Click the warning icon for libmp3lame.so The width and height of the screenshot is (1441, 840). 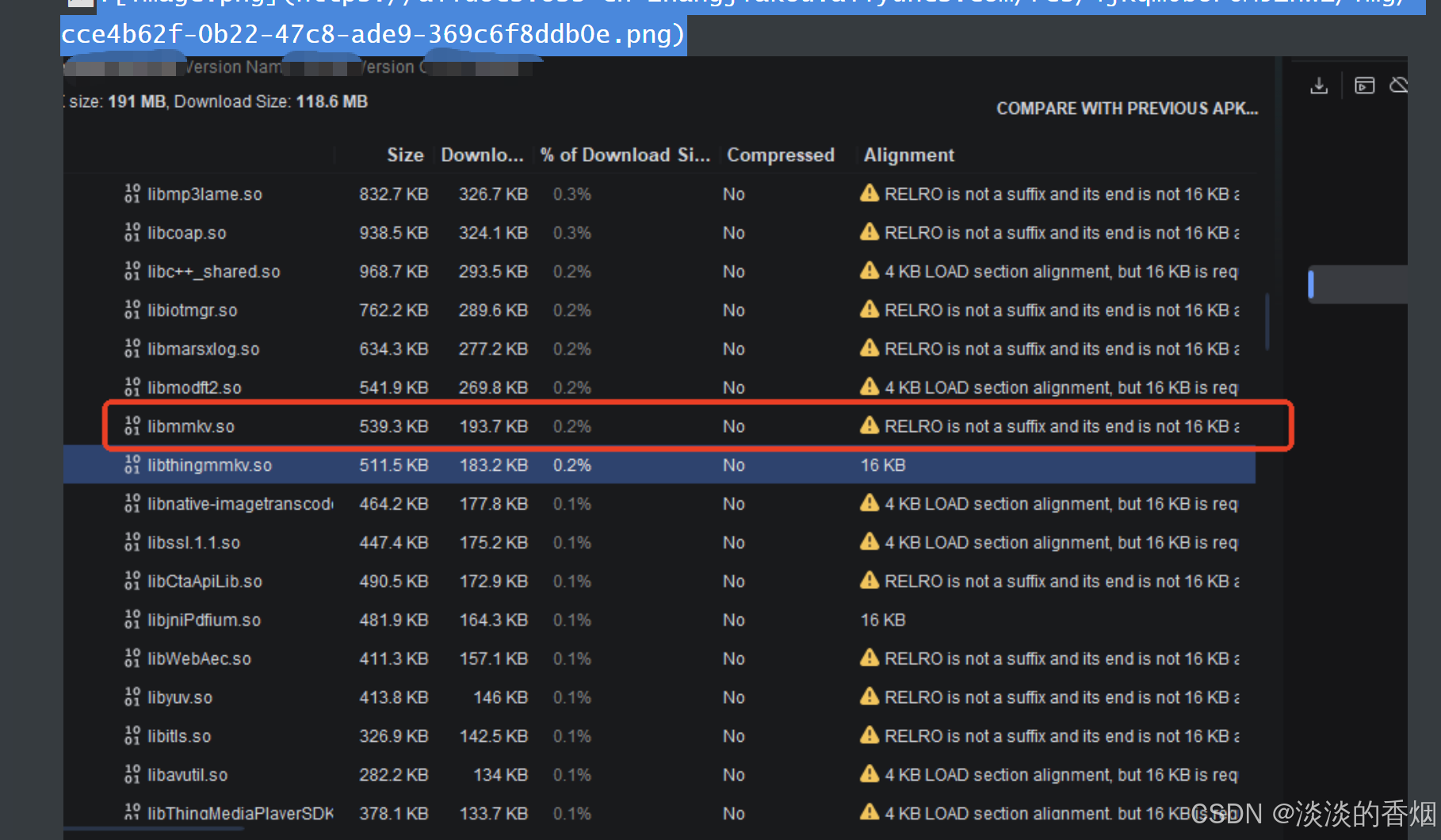click(x=870, y=193)
